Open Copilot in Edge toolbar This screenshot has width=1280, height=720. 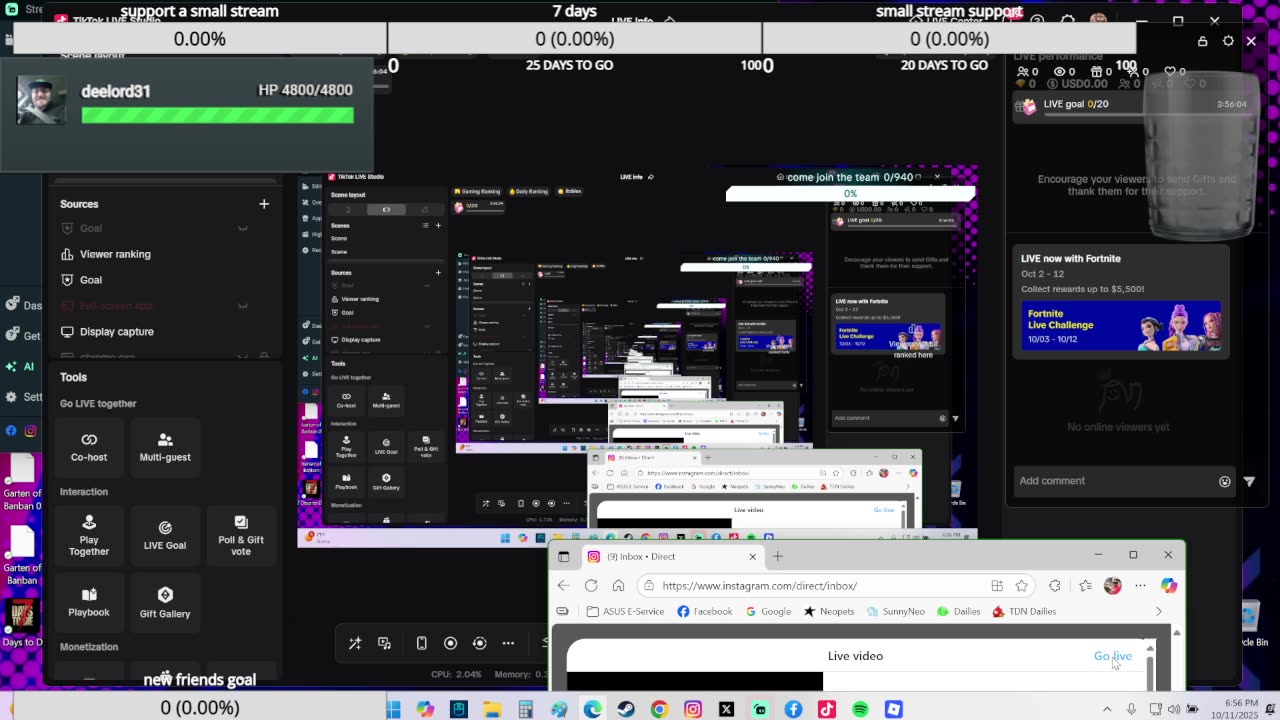(x=1168, y=586)
